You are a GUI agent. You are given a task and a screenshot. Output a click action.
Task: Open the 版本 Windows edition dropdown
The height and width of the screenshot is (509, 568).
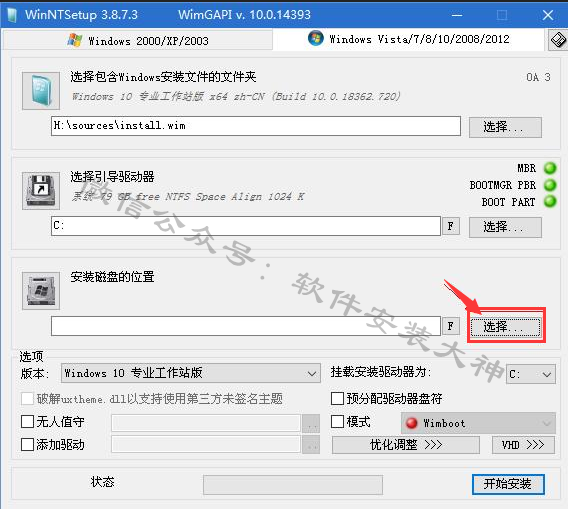pyautogui.click(x=191, y=373)
